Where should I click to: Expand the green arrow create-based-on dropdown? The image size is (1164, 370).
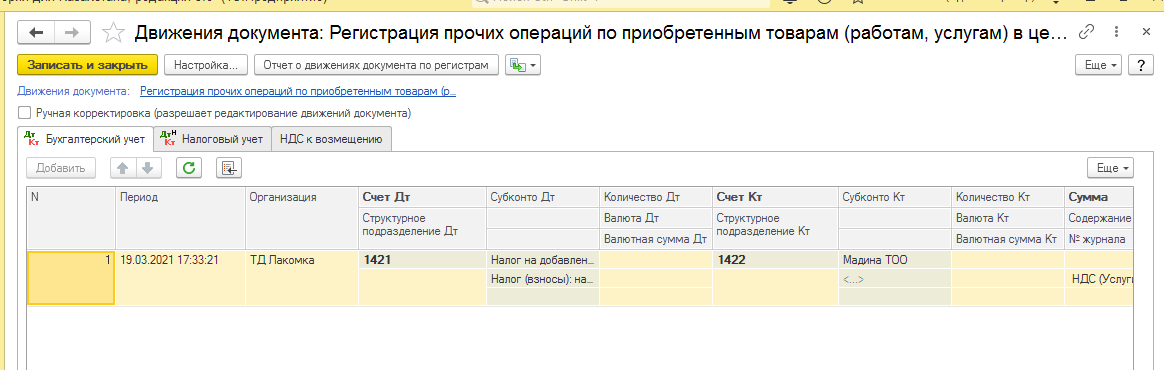coord(523,65)
